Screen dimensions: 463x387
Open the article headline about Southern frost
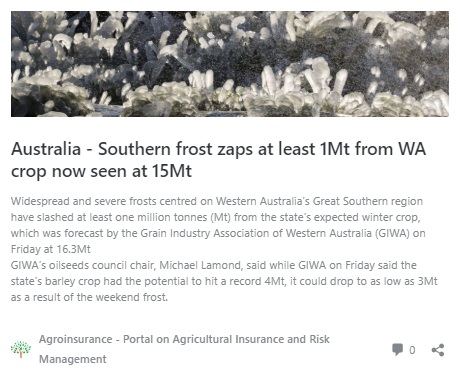point(218,160)
